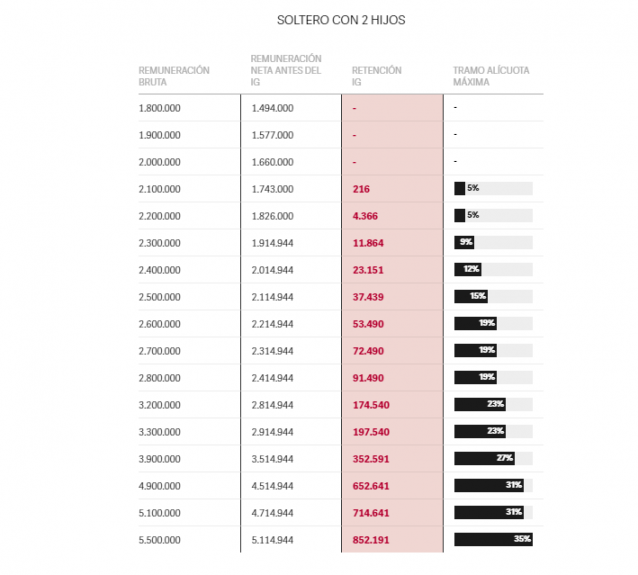Click the 1.800.000 gross salary cell
The image size is (638, 575).
pyautogui.click(x=160, y=107)
